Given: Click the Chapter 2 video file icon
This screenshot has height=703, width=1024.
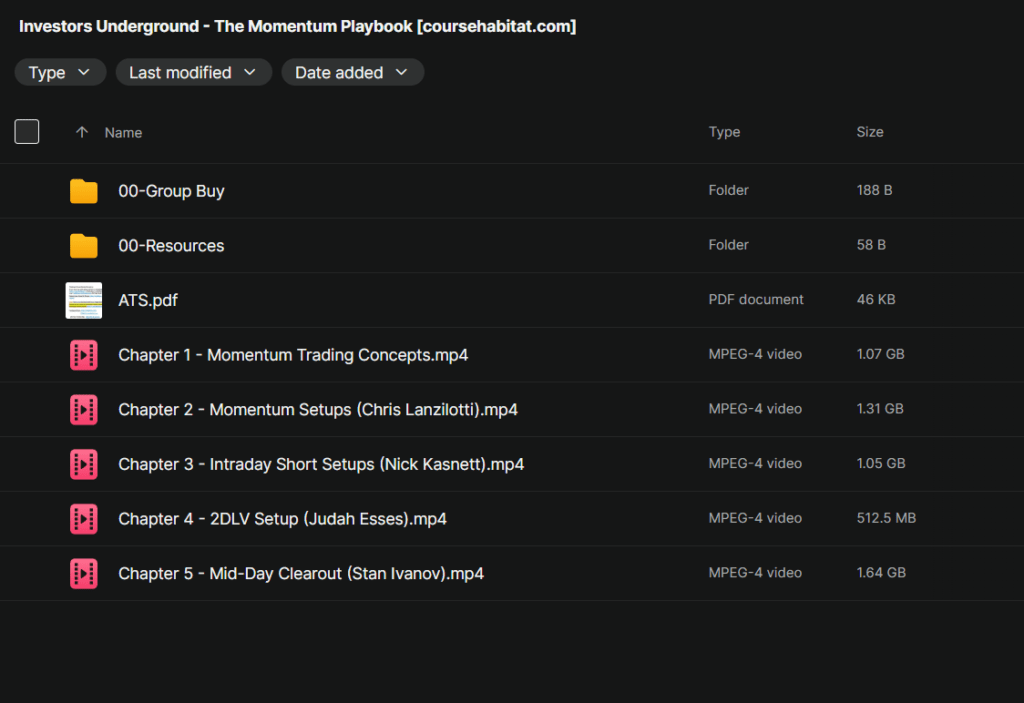Looking at the screenshot, I should 84,410.
